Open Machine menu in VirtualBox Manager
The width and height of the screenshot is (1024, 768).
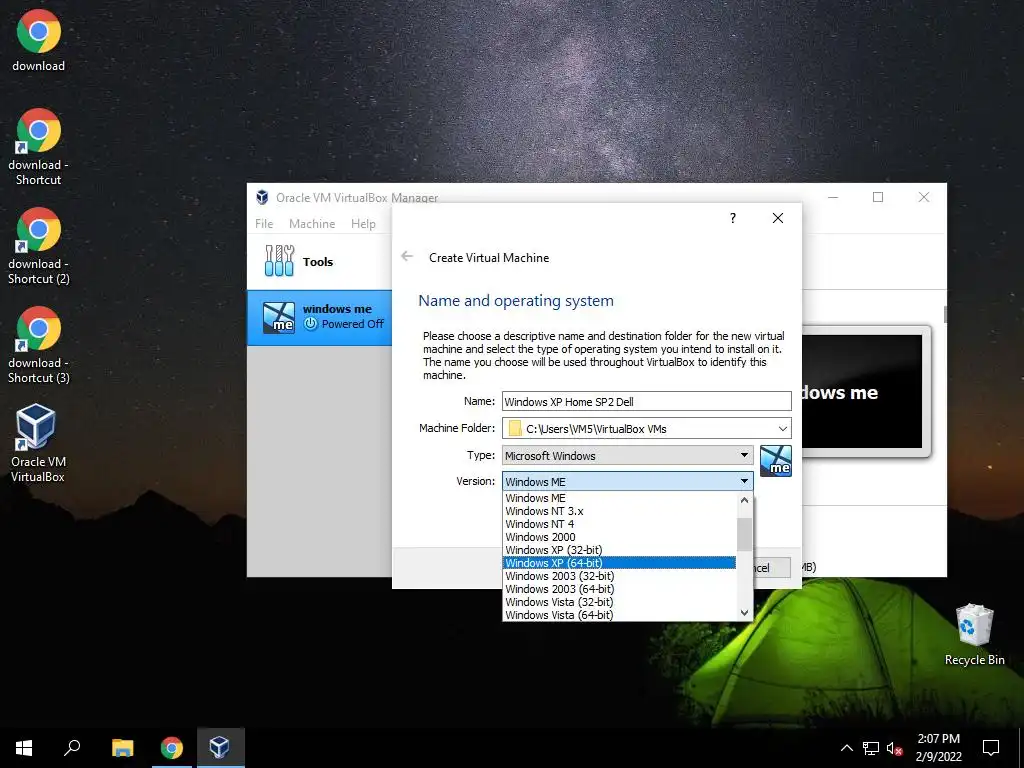pos(312,223)
